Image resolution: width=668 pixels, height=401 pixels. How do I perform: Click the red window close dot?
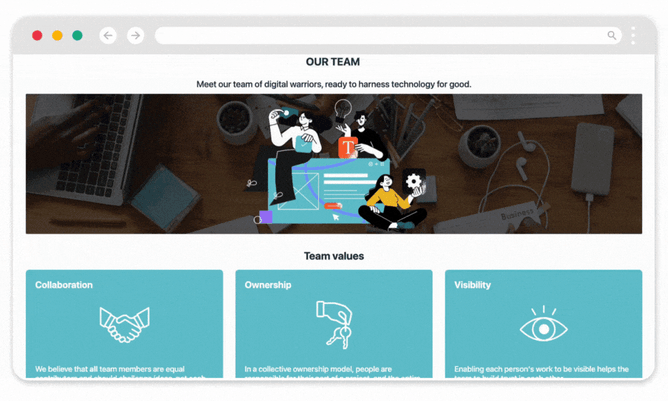[37, 35]
